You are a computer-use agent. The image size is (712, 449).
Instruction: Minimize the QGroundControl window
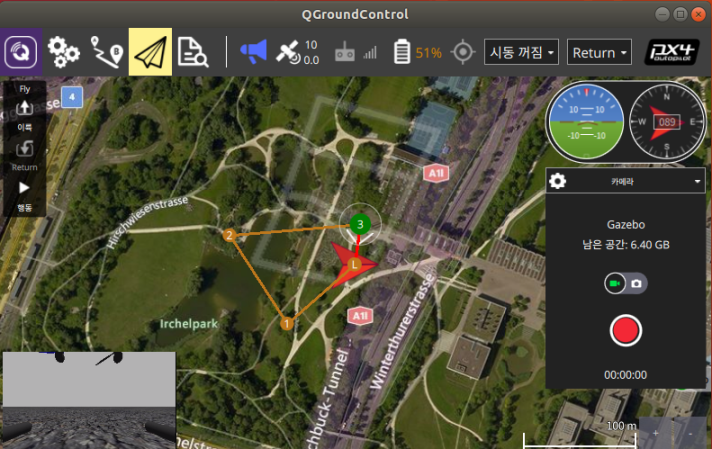point(663,15)
